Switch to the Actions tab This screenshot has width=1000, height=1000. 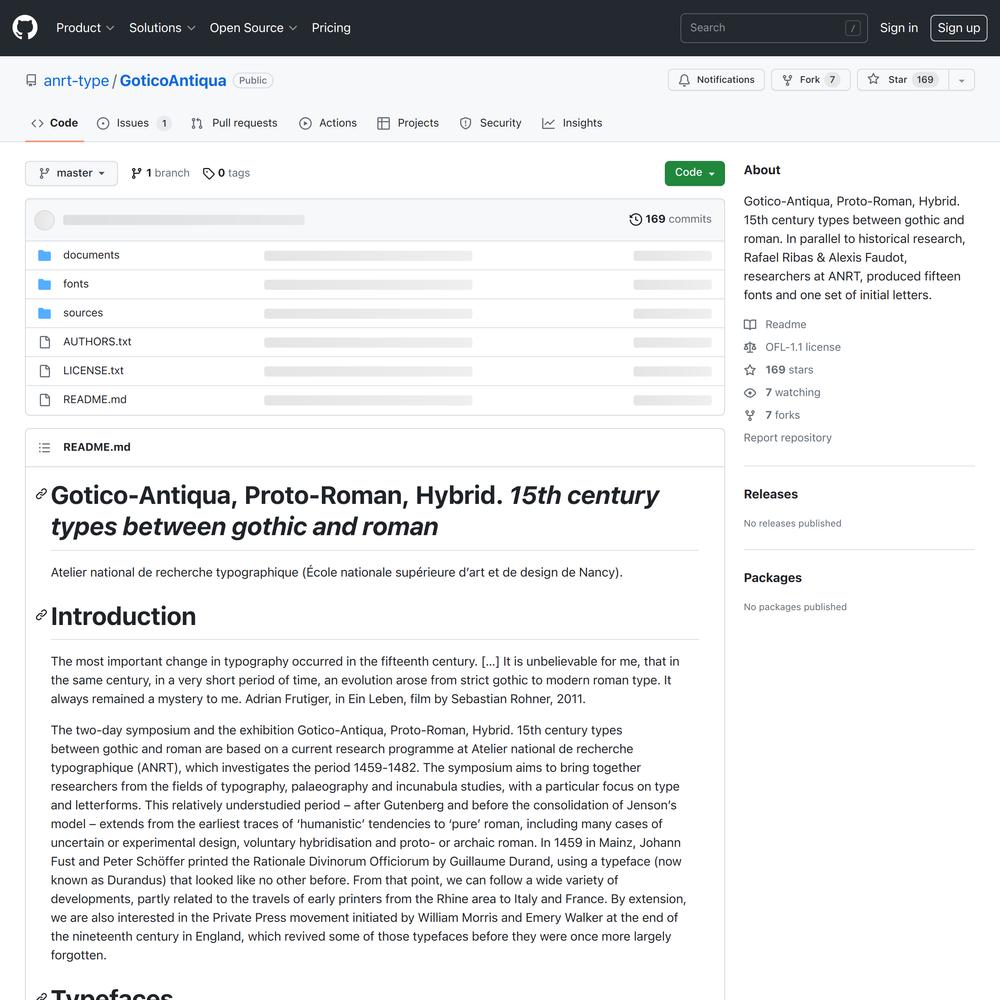pyautogui.click(x=328, y=123)
